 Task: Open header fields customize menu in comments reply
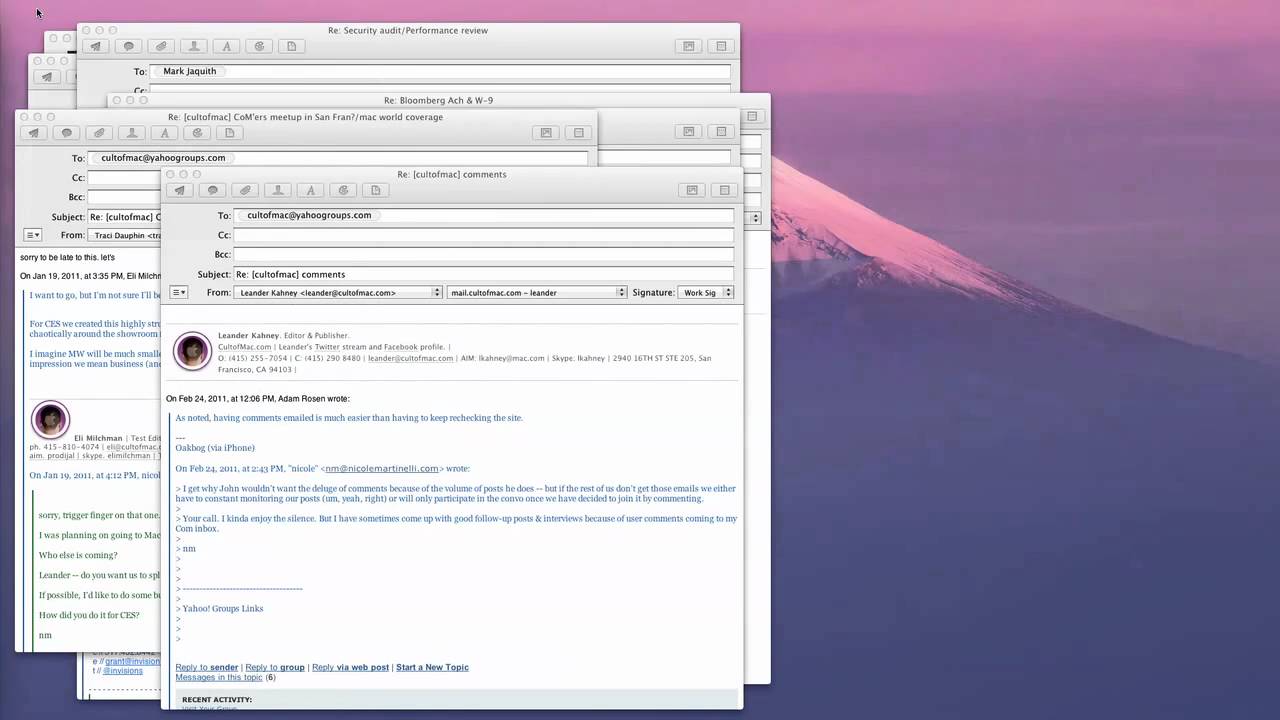pos(178,293)
